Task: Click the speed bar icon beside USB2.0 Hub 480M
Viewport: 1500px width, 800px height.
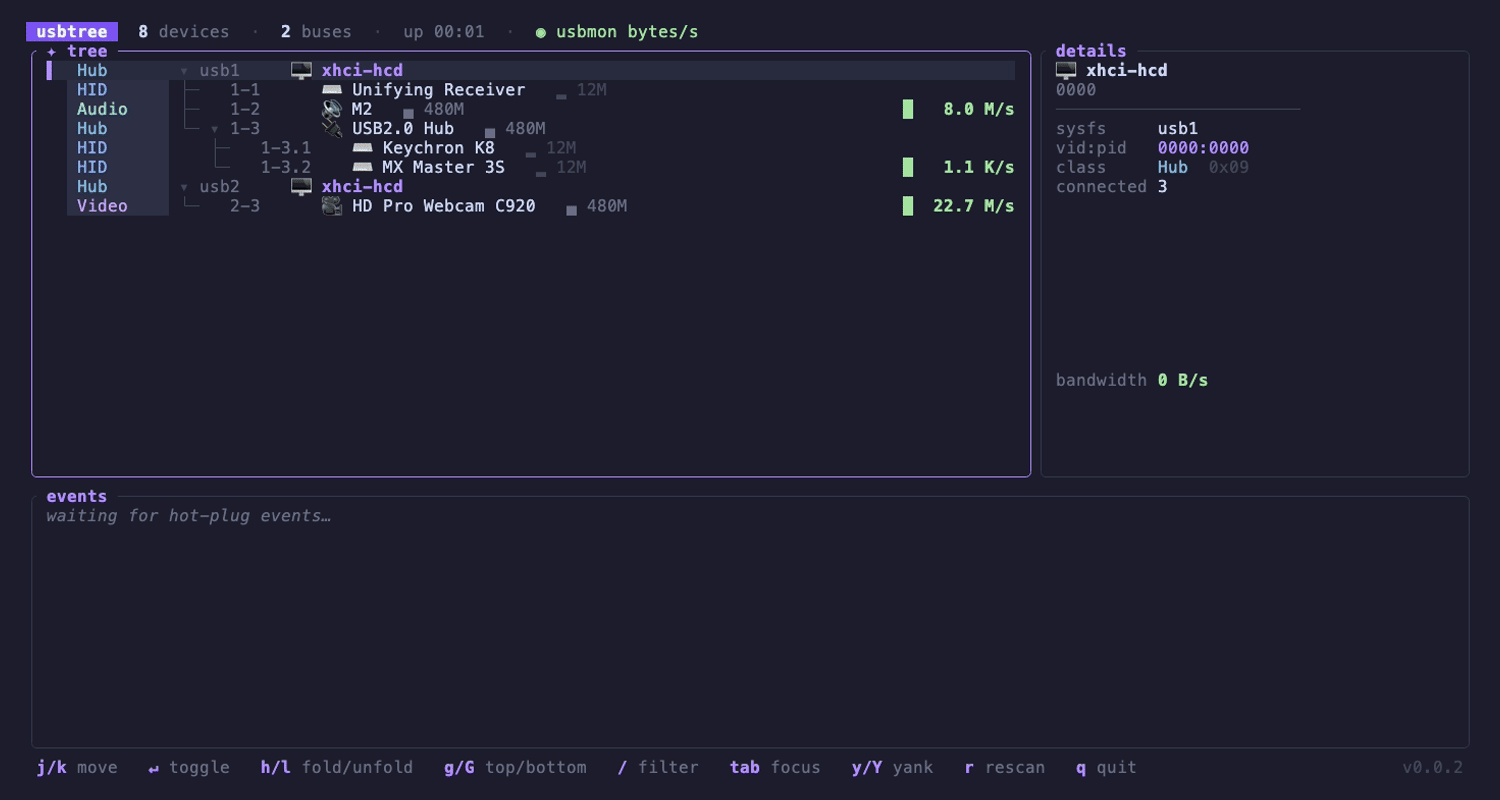Action: point(490,132)
